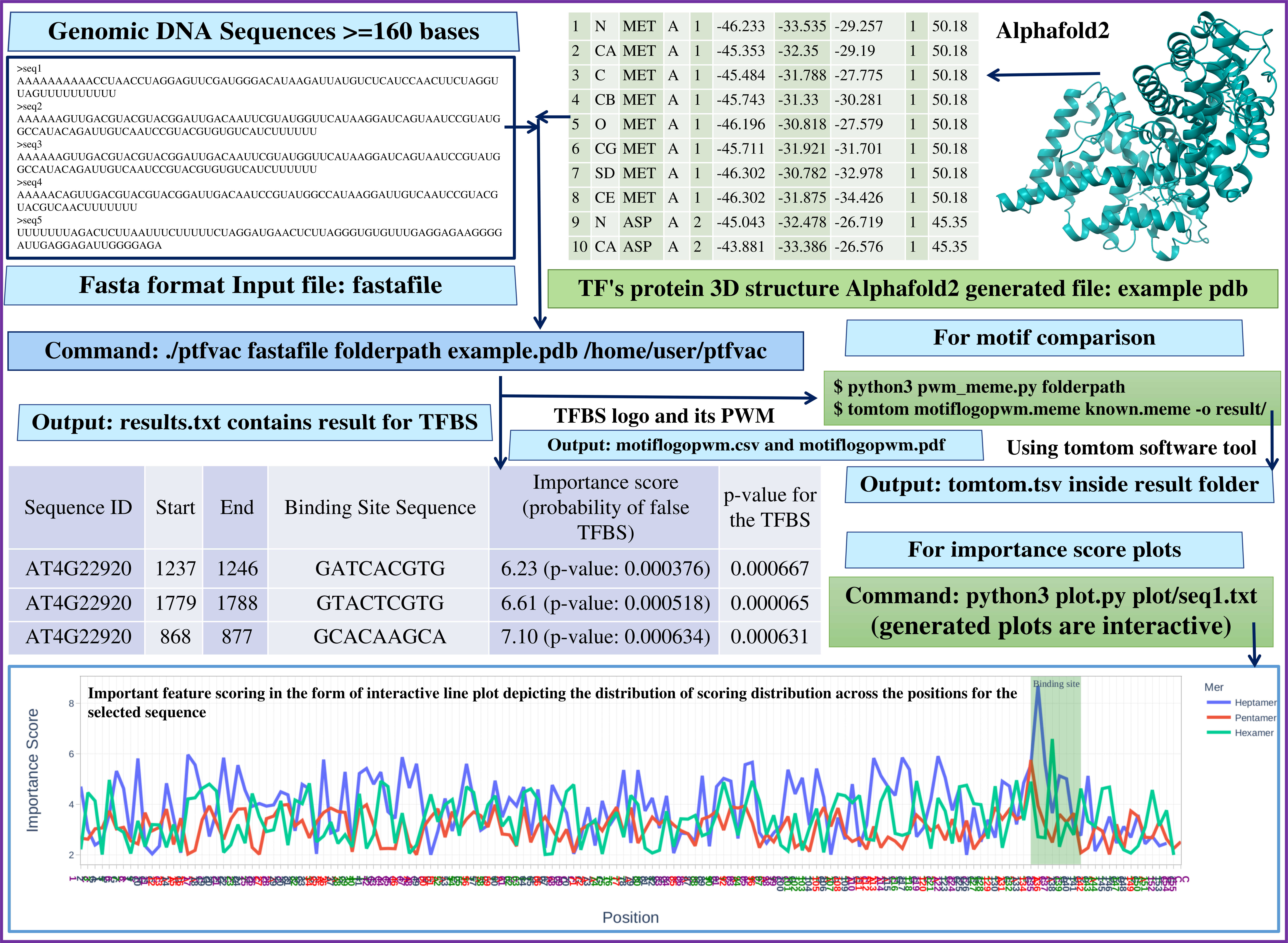Click the 'TFBS logo and its PWM' label
Viewport: 1288px width, 943px height.
coord(664,416)
